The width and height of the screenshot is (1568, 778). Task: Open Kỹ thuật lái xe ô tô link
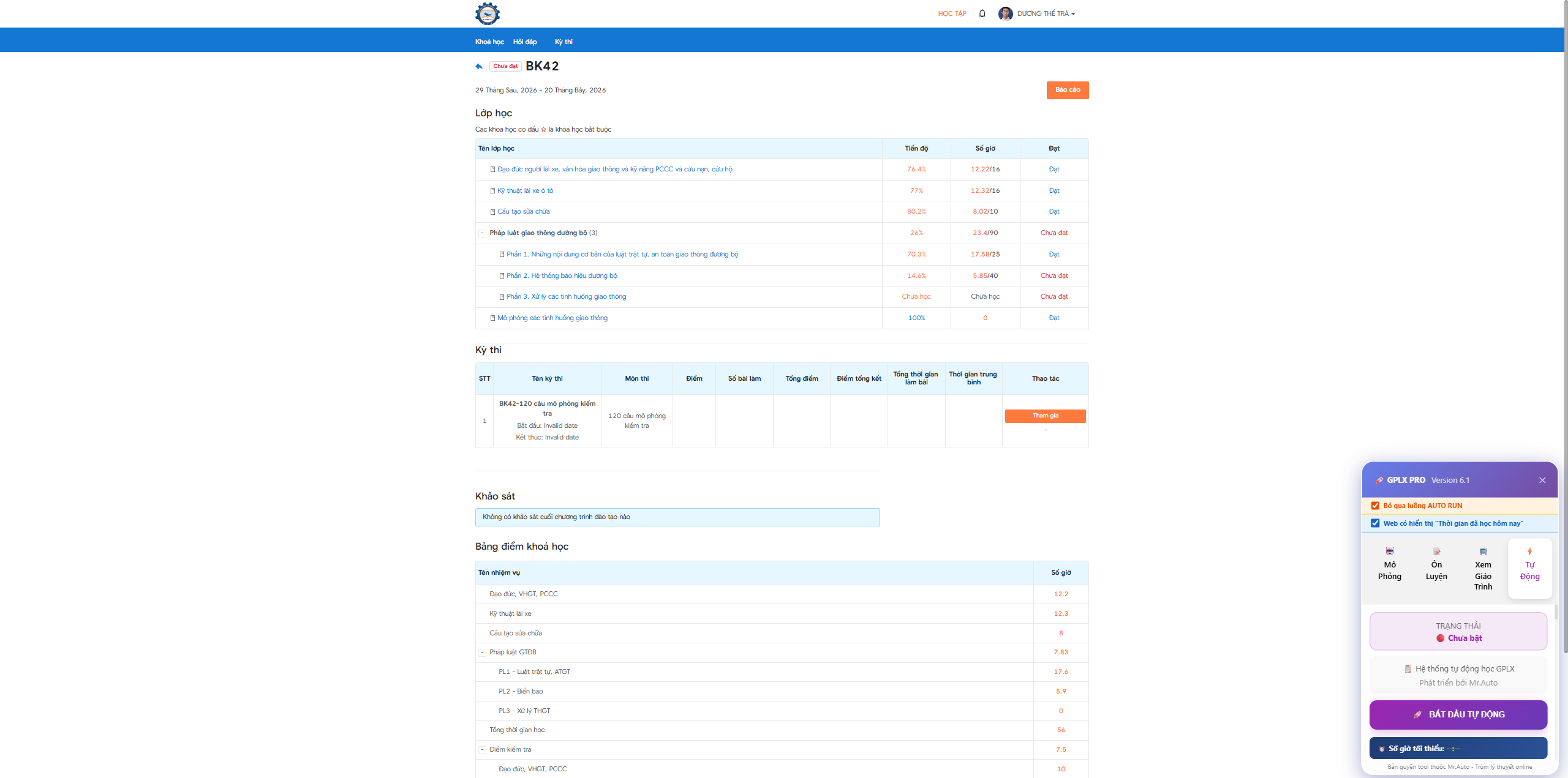click(525, 191)
